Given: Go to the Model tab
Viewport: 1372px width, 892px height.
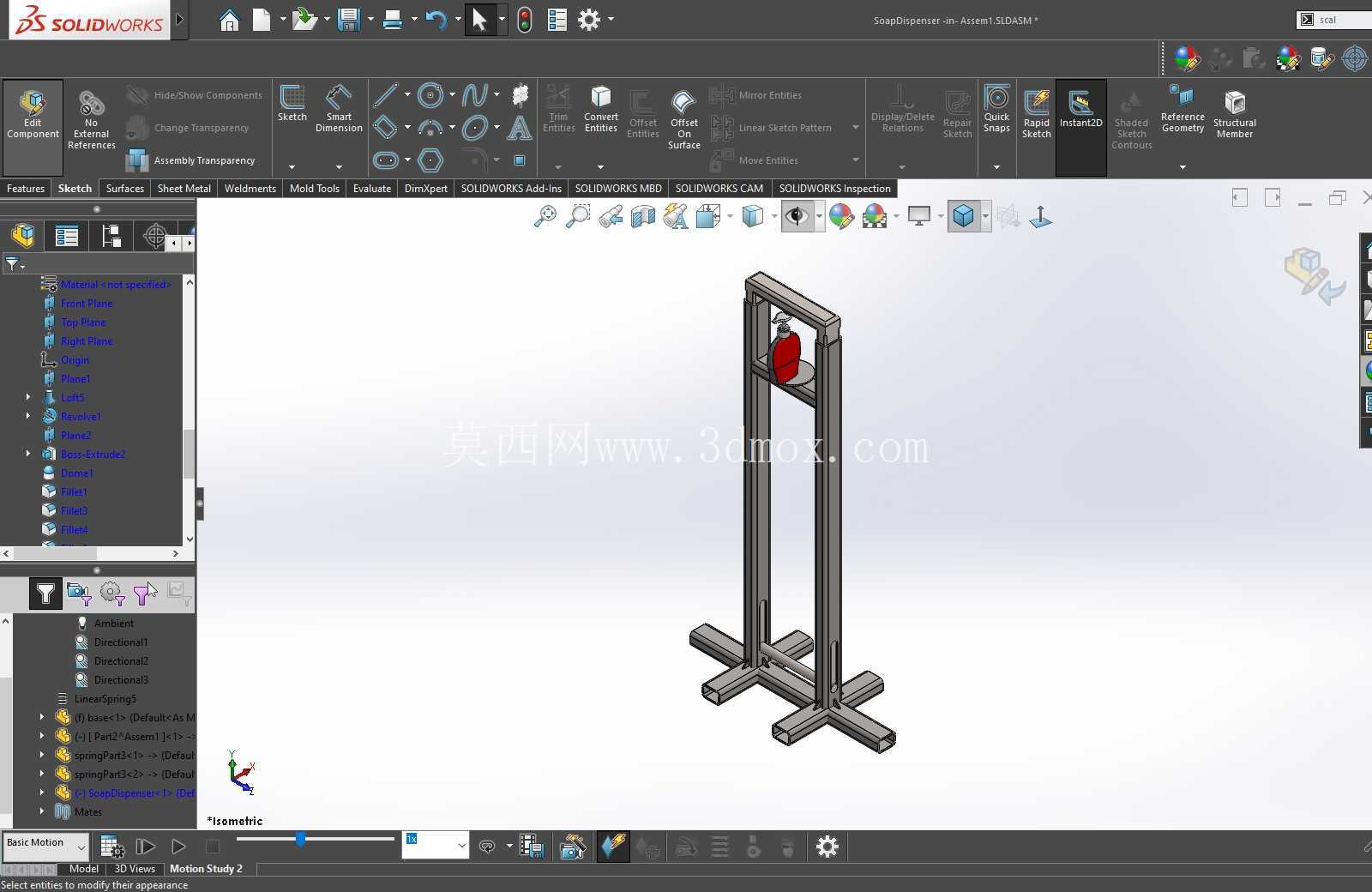Looking at the screenshot, I should pyautogui.click(x=83, y=869).
